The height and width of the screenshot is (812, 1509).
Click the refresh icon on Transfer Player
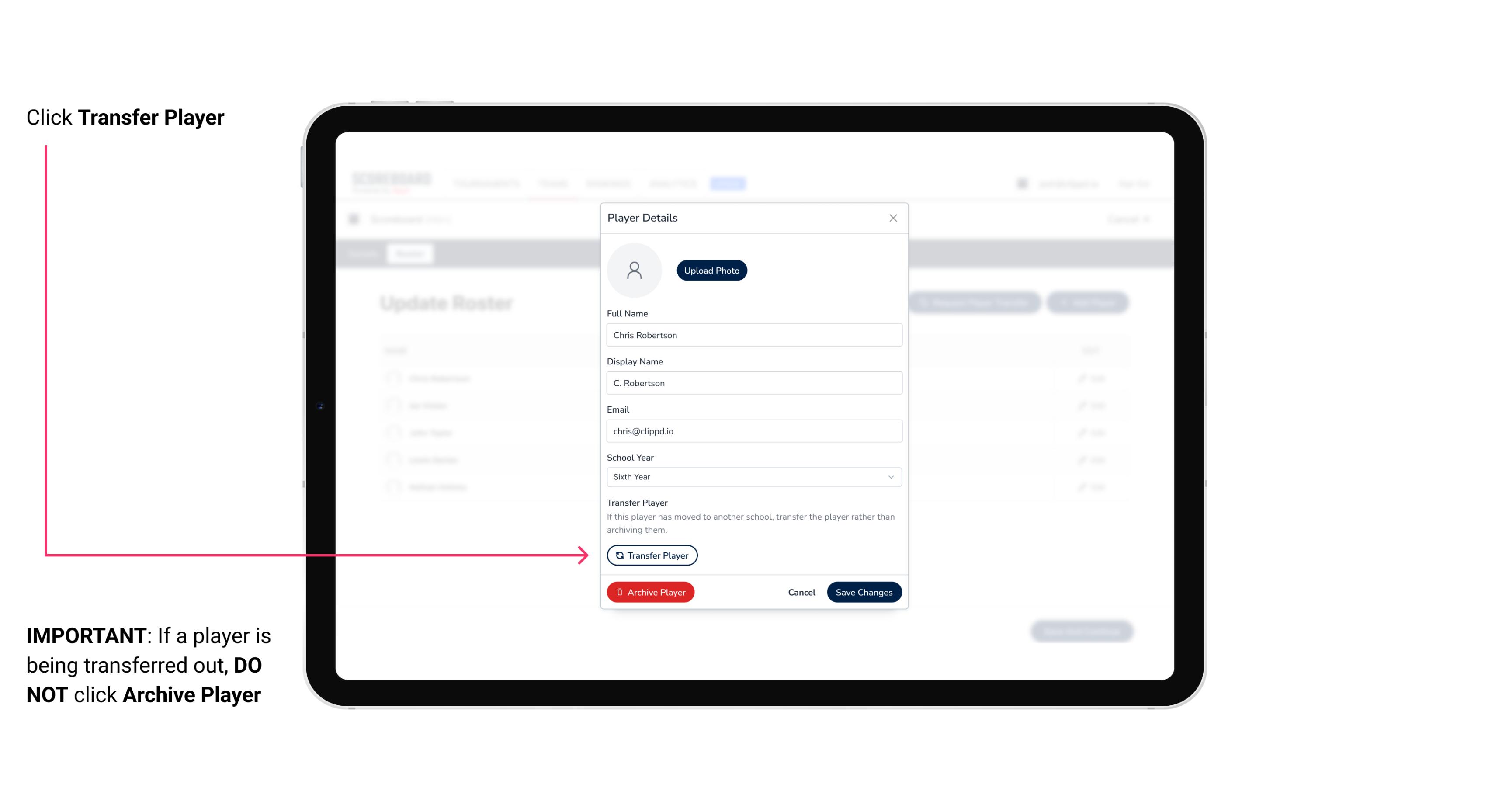point(618,555)
